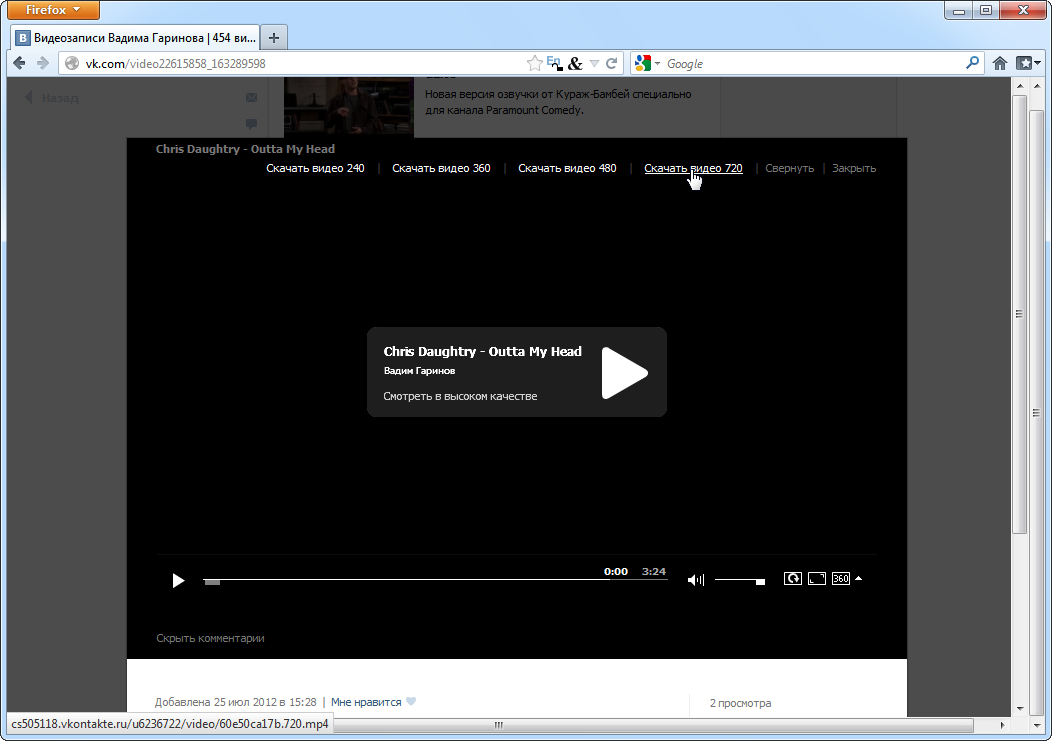Open author Вадим Гаринов in overlay
Screen dimensions: 1052x741
point(419,370)
